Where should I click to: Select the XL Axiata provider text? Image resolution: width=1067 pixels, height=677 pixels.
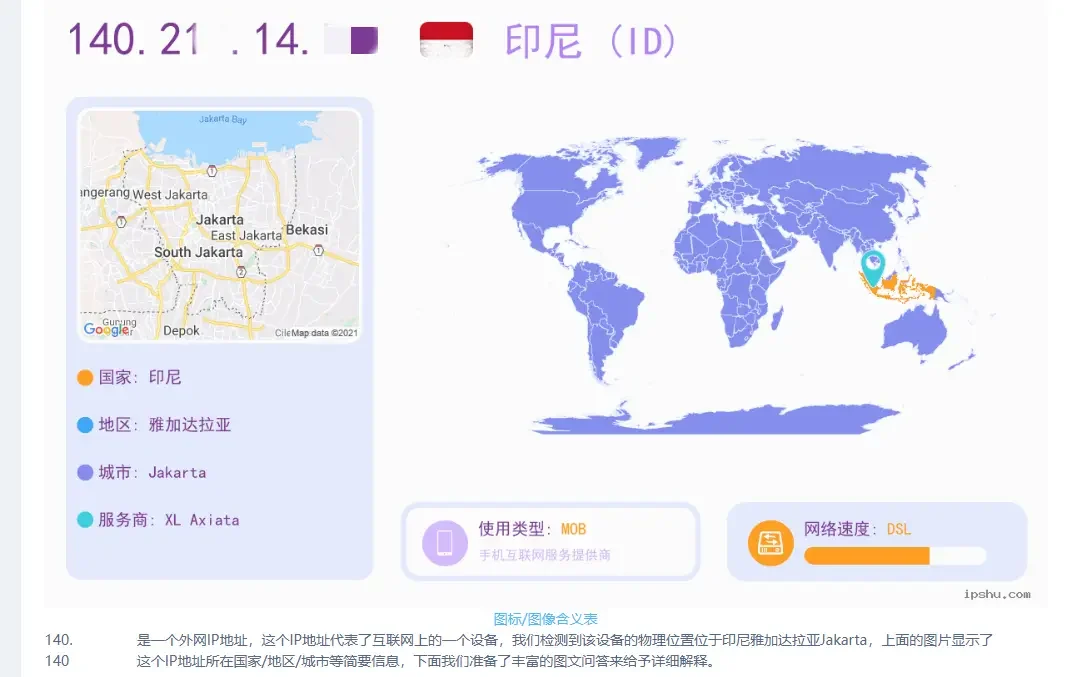(201, 520)
